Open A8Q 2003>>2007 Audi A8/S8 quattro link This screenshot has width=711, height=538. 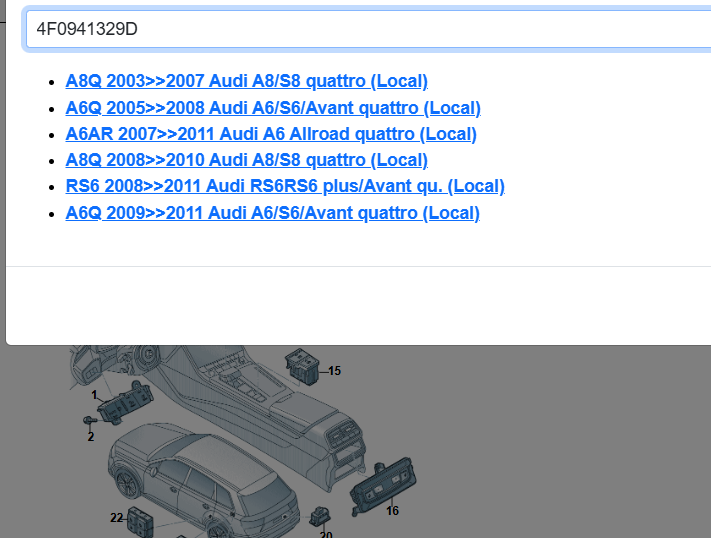coord(246,81)
